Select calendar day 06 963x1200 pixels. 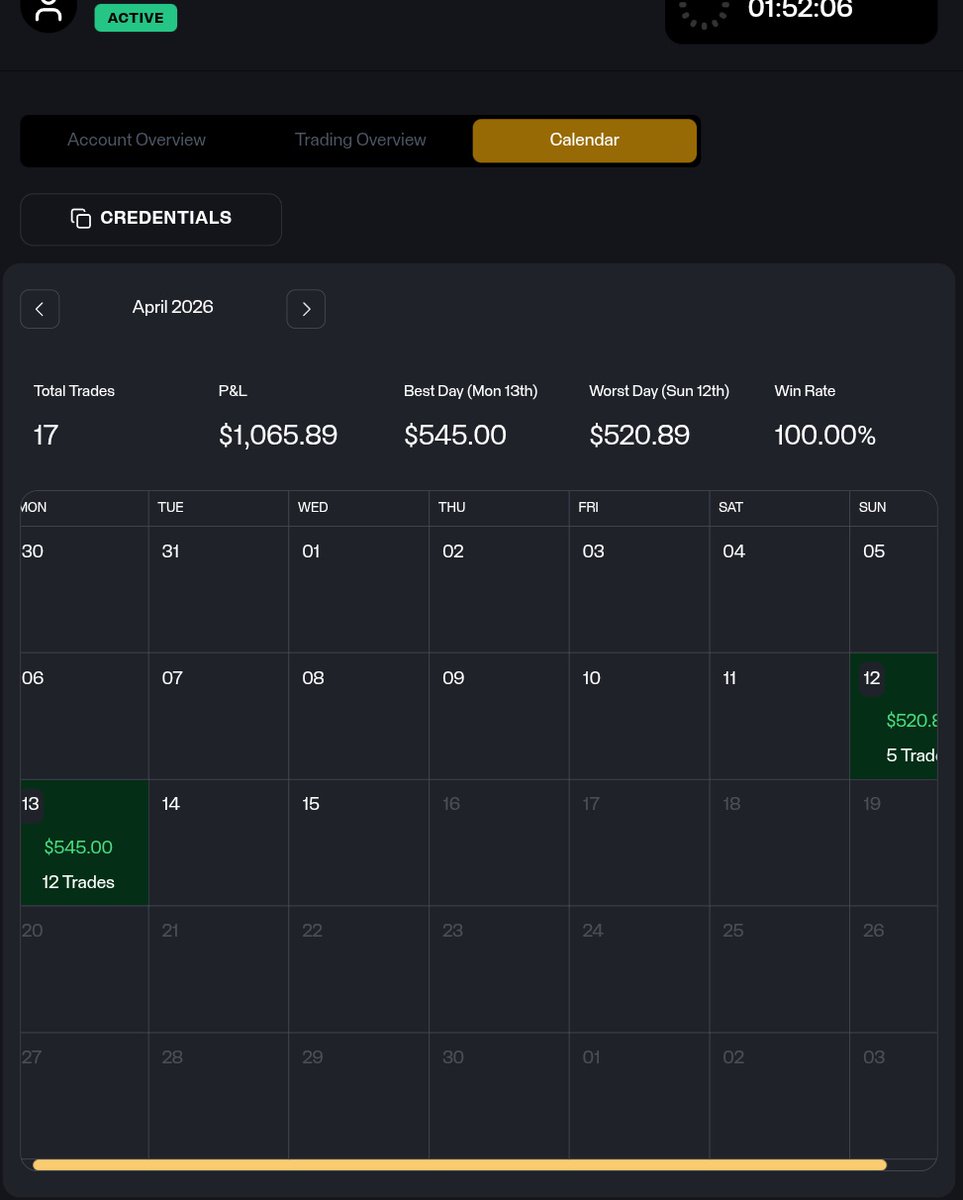click(x=85, y=716)
